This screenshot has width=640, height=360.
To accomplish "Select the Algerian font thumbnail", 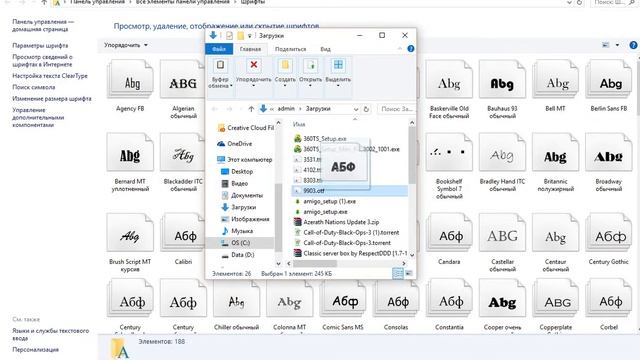I will tap(182, 79).
